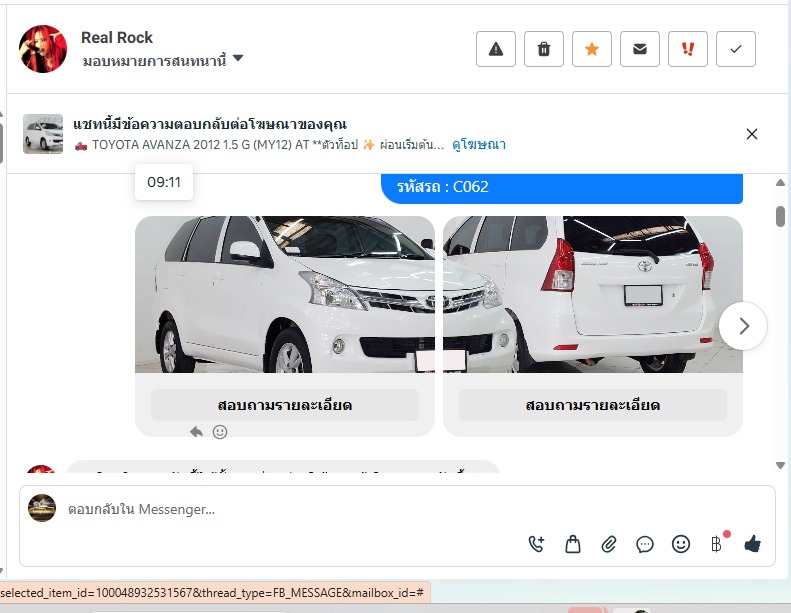This screenshot has height=613, width=791.
Task: Send a thumbs-up like
Action: (x=753, y=544)
